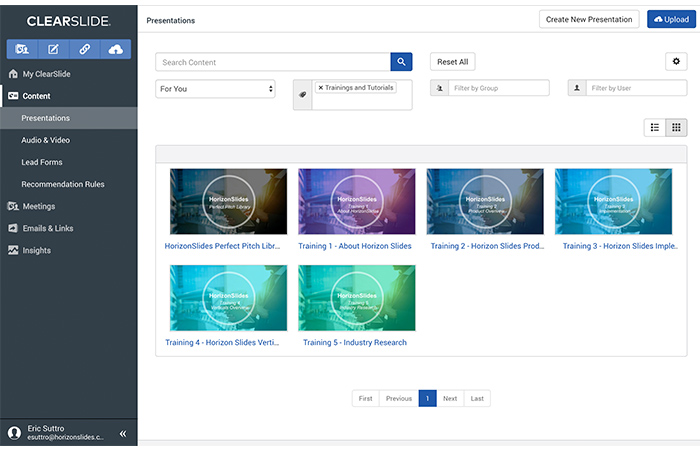Click the Upload button
The width and height of the screenshot is (700, 450).
(x=671, y=20)
